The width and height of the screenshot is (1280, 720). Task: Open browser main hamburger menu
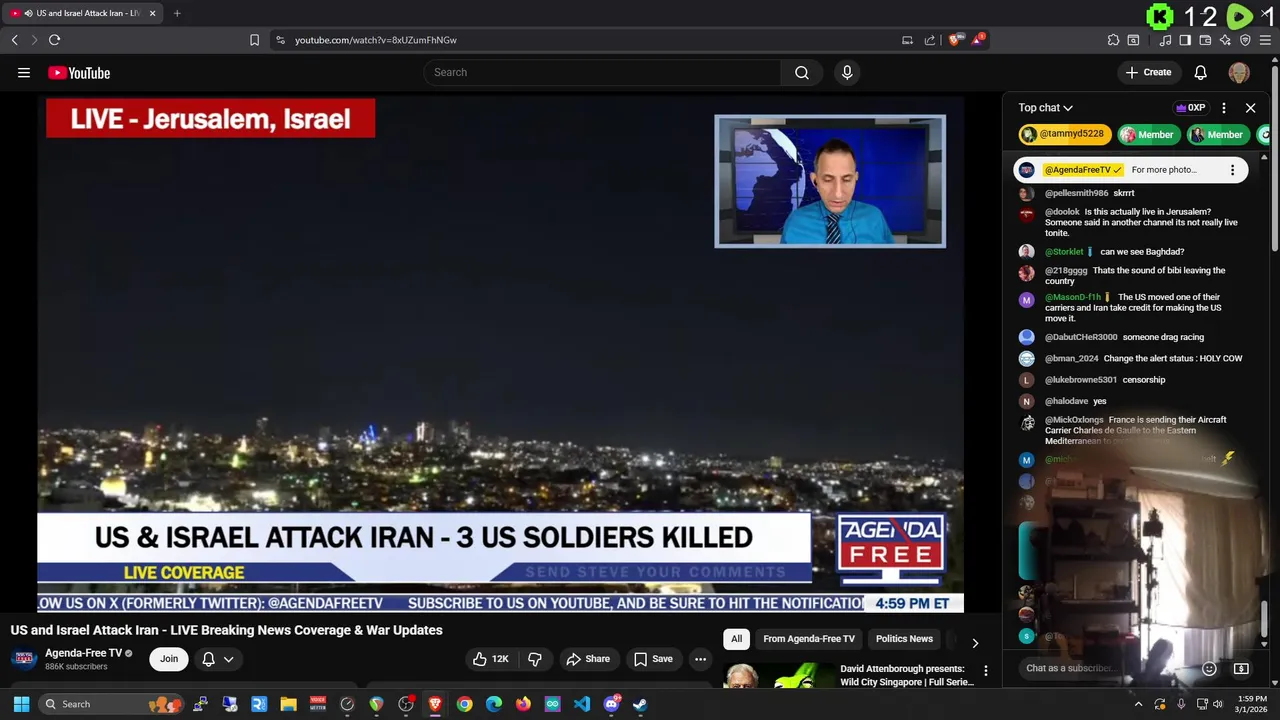tap(1267, 40)
